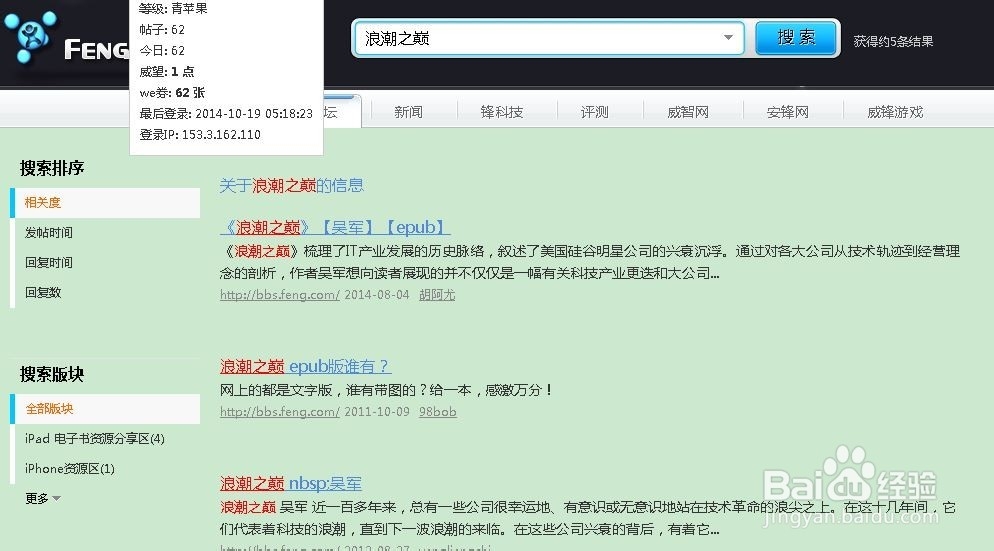
Task: Expand the 更多 board list
Action: [42, 498]
